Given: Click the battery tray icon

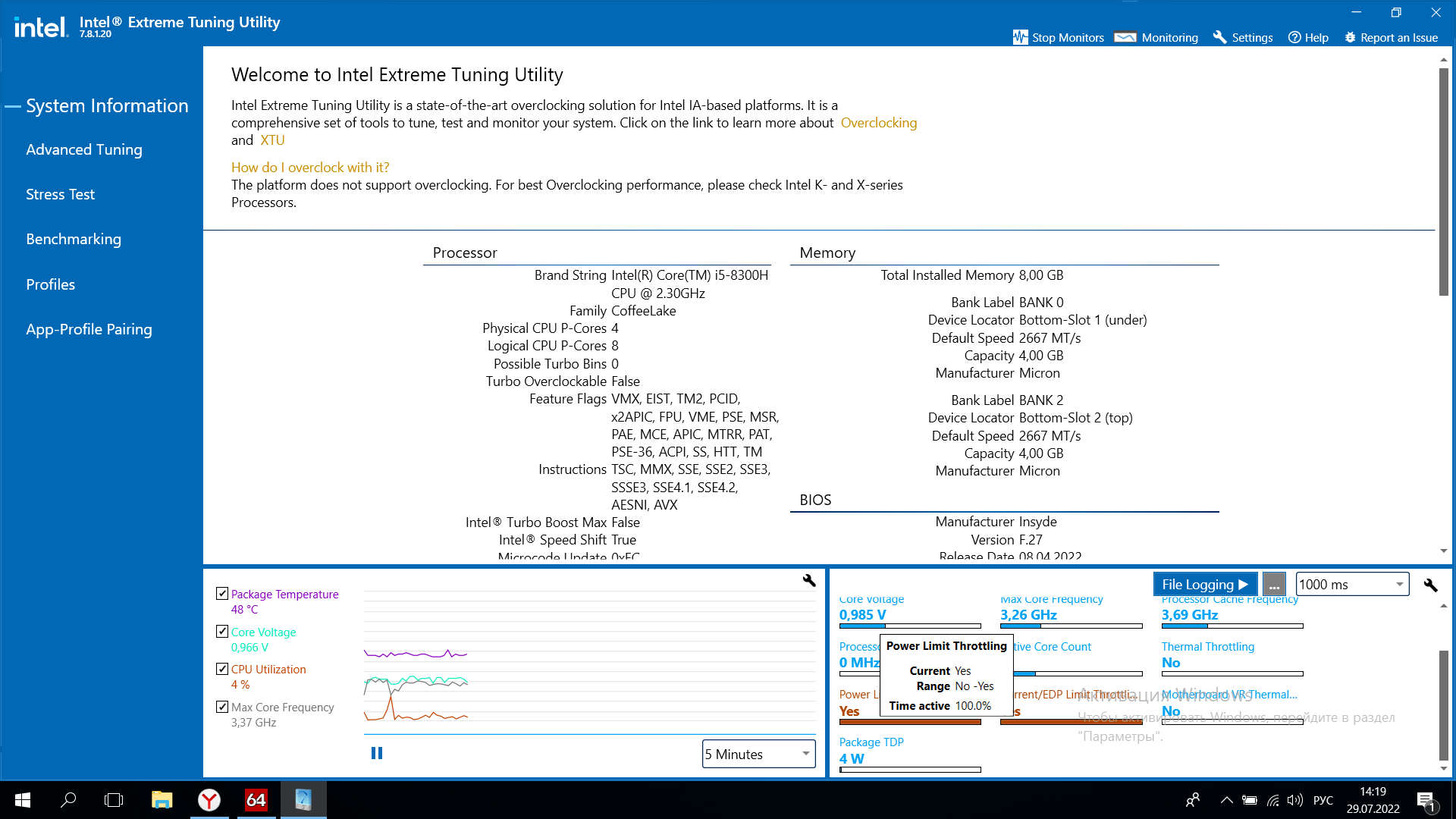Looking at the screenshot, I should click(1250, 800).
